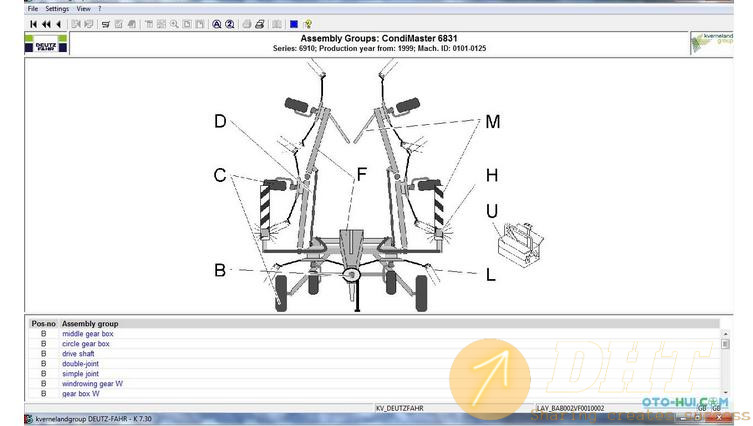Open the Settings menu
This screenshot has height=426, width=753.
coord(57,9)
